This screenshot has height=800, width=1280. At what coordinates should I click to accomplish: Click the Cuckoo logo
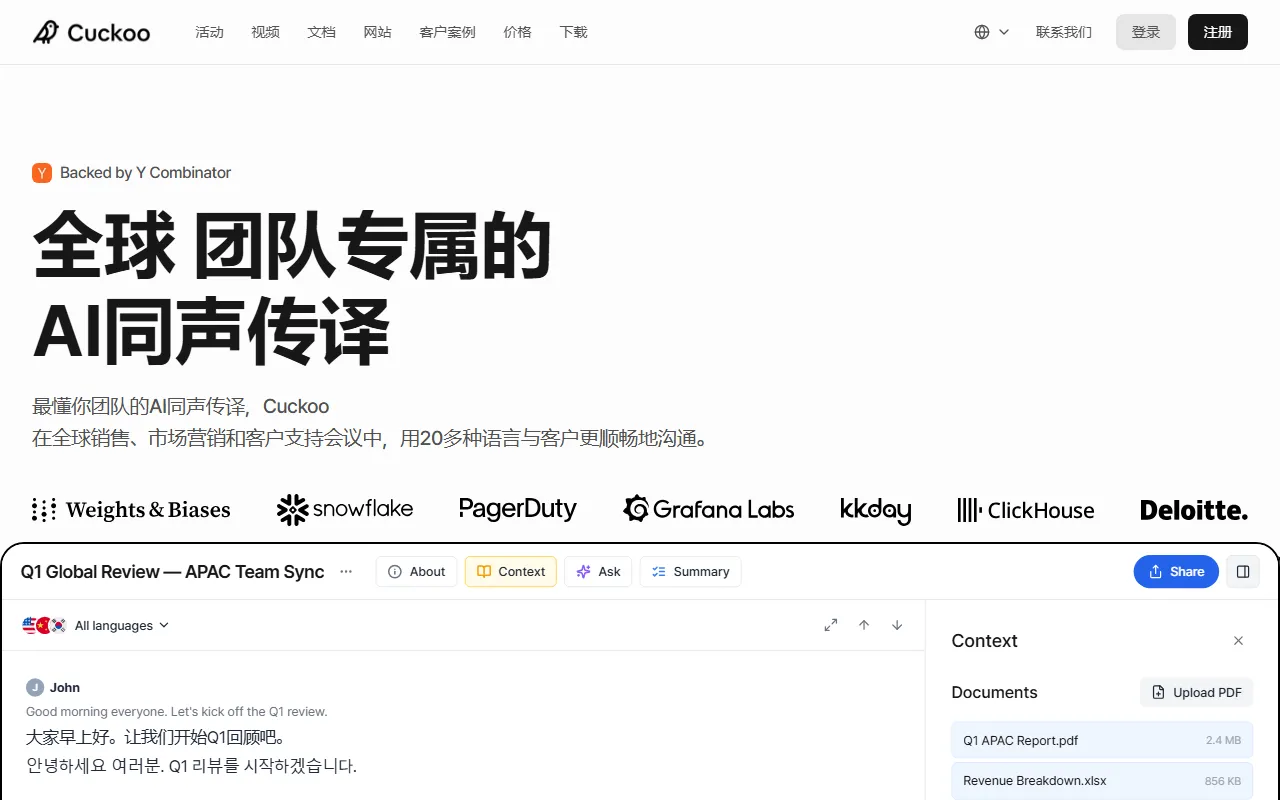point(91,32)
